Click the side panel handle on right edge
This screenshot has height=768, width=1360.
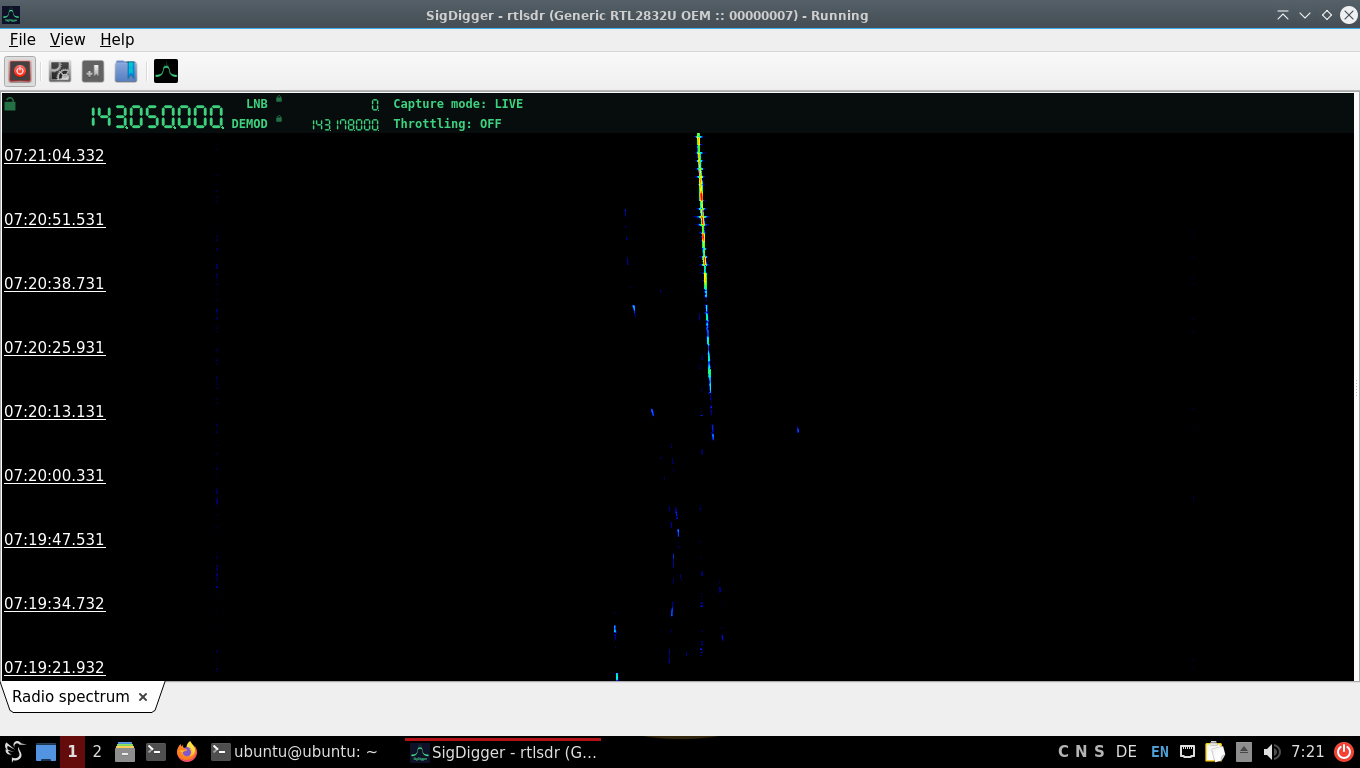coord(1357,387)
